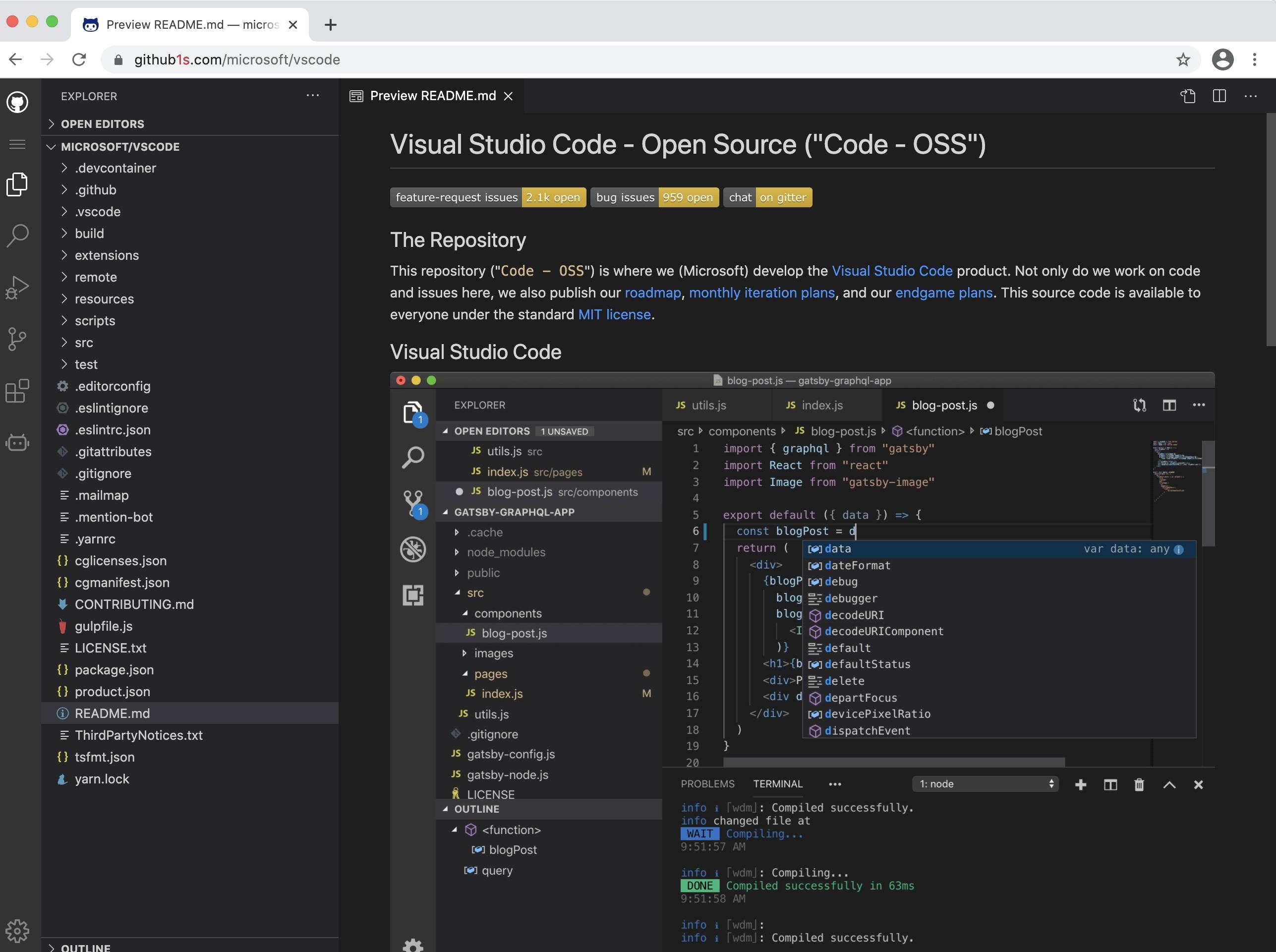Click the chat on gitter badge
The image size is (1276, 952).
pos(767,198)
